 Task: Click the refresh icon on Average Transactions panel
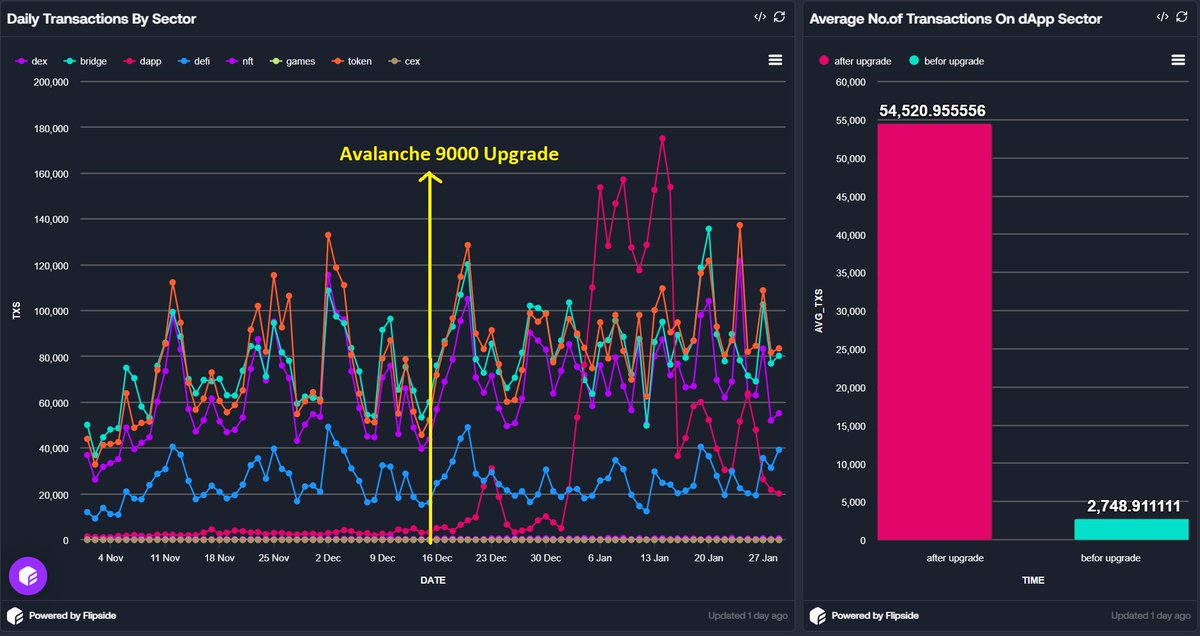tap(1182, 17)
